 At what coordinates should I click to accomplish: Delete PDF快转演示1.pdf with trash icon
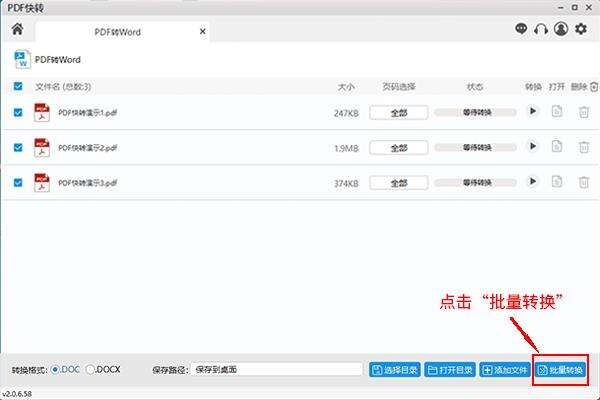(x=584, y=112)
